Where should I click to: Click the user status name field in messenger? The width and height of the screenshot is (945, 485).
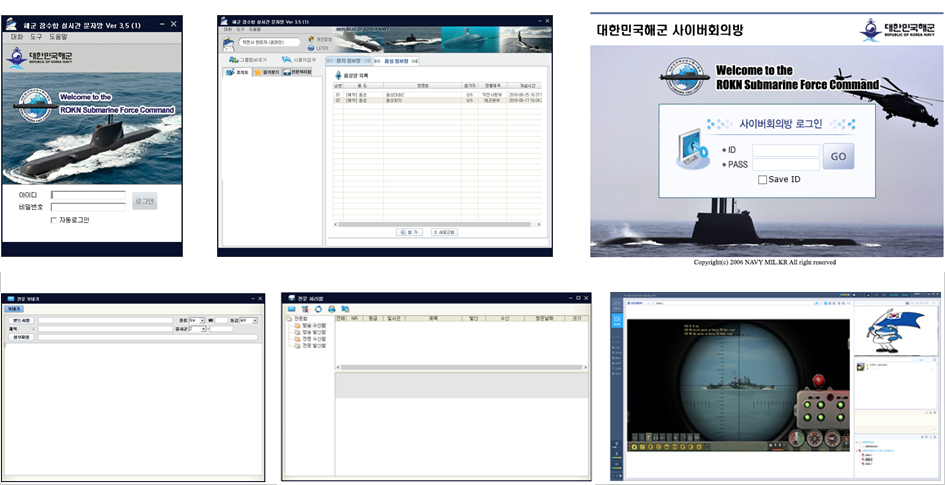point(269,42)
